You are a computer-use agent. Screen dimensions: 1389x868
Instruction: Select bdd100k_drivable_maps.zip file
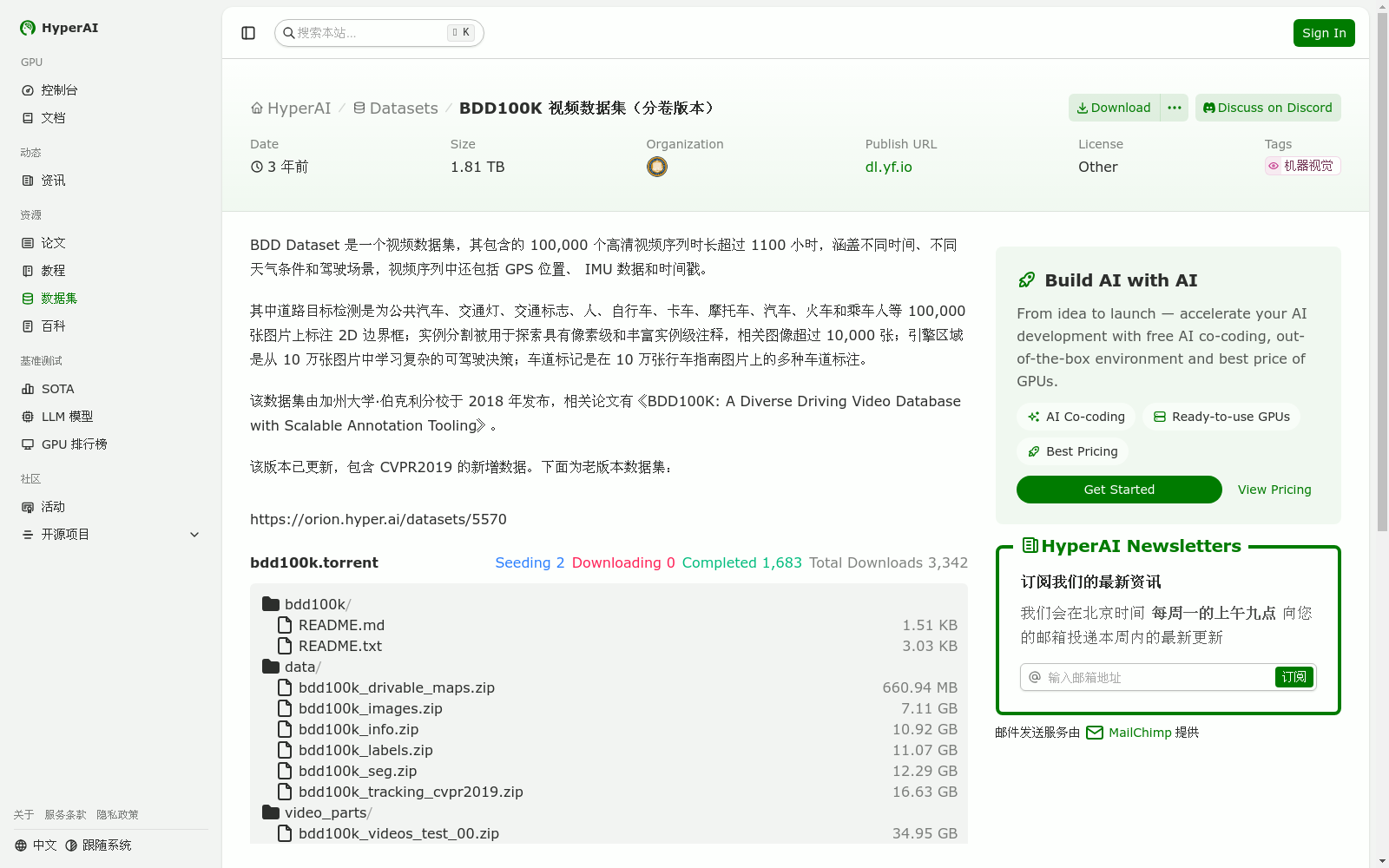point(609,687)
